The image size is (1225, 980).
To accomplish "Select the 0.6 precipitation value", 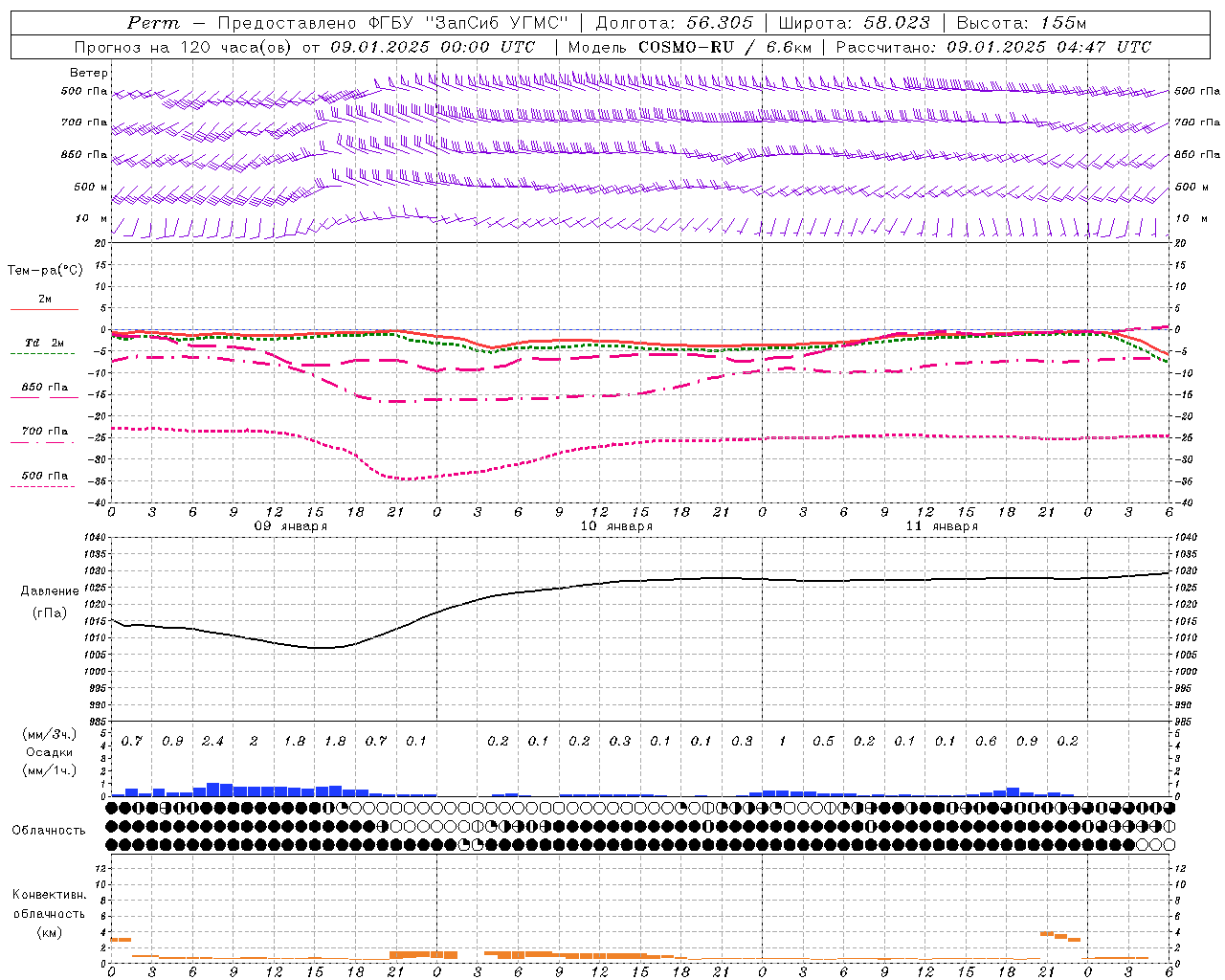I will pos(986,742).
